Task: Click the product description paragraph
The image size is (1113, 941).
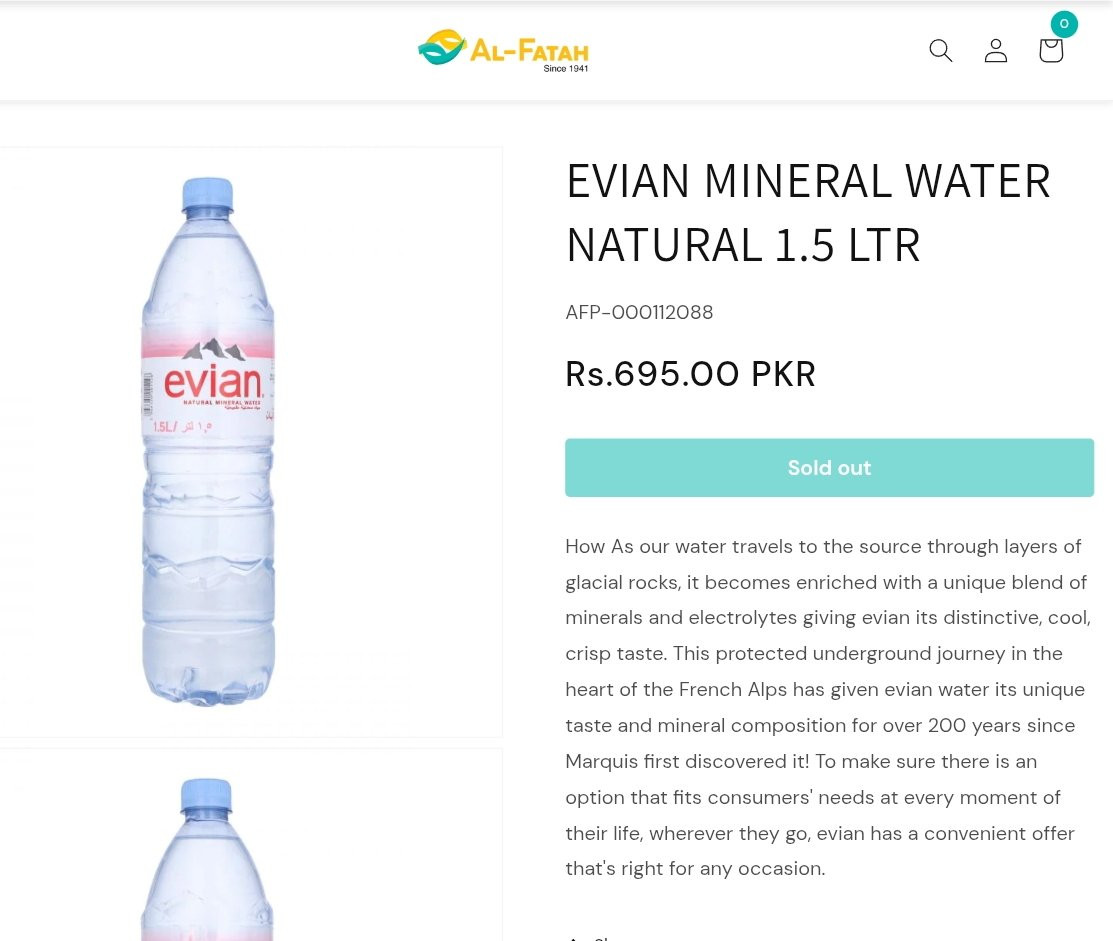Action: [x=828, y=707]
